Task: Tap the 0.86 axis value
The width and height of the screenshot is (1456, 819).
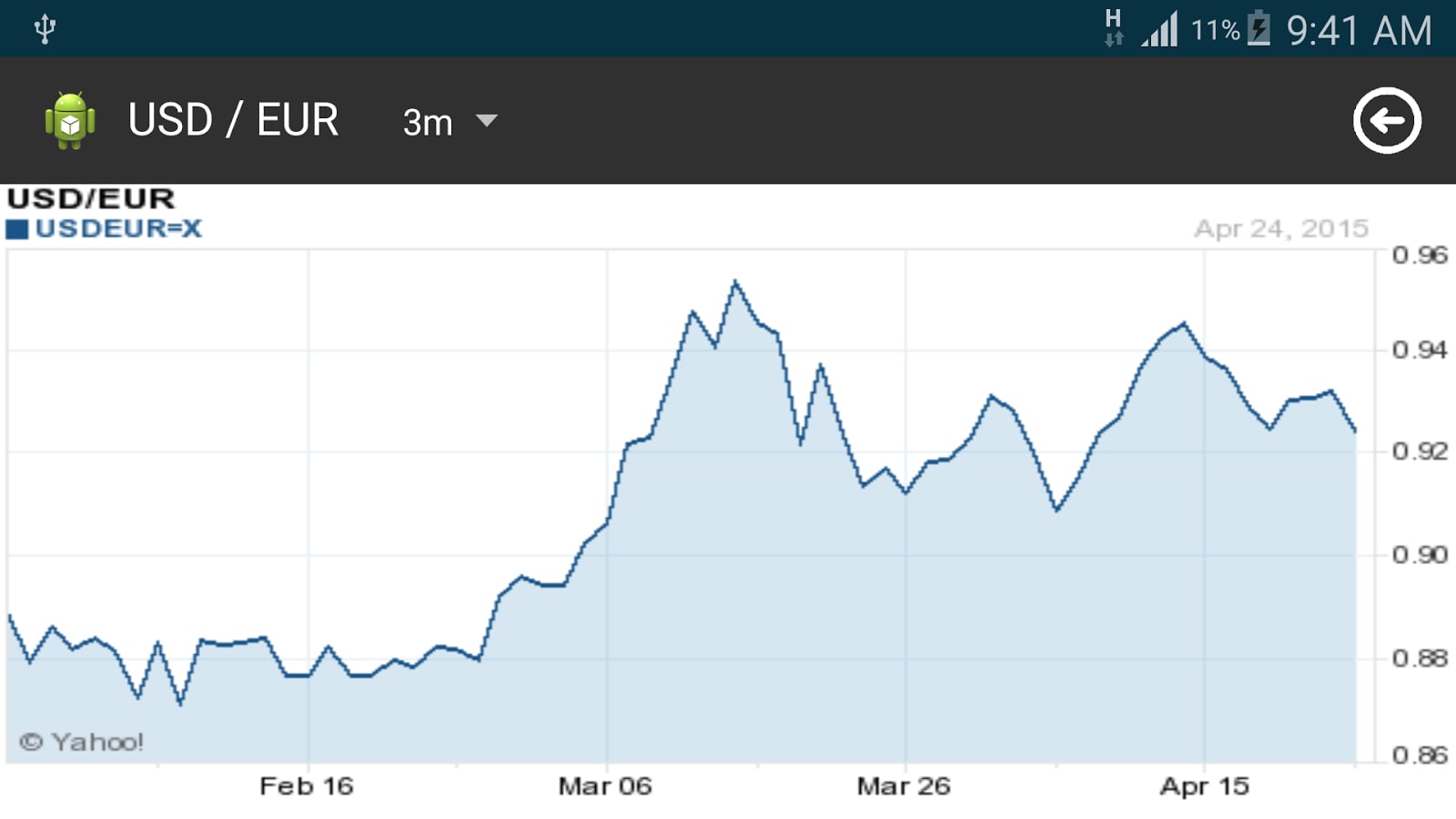Action: (1420, 754)
